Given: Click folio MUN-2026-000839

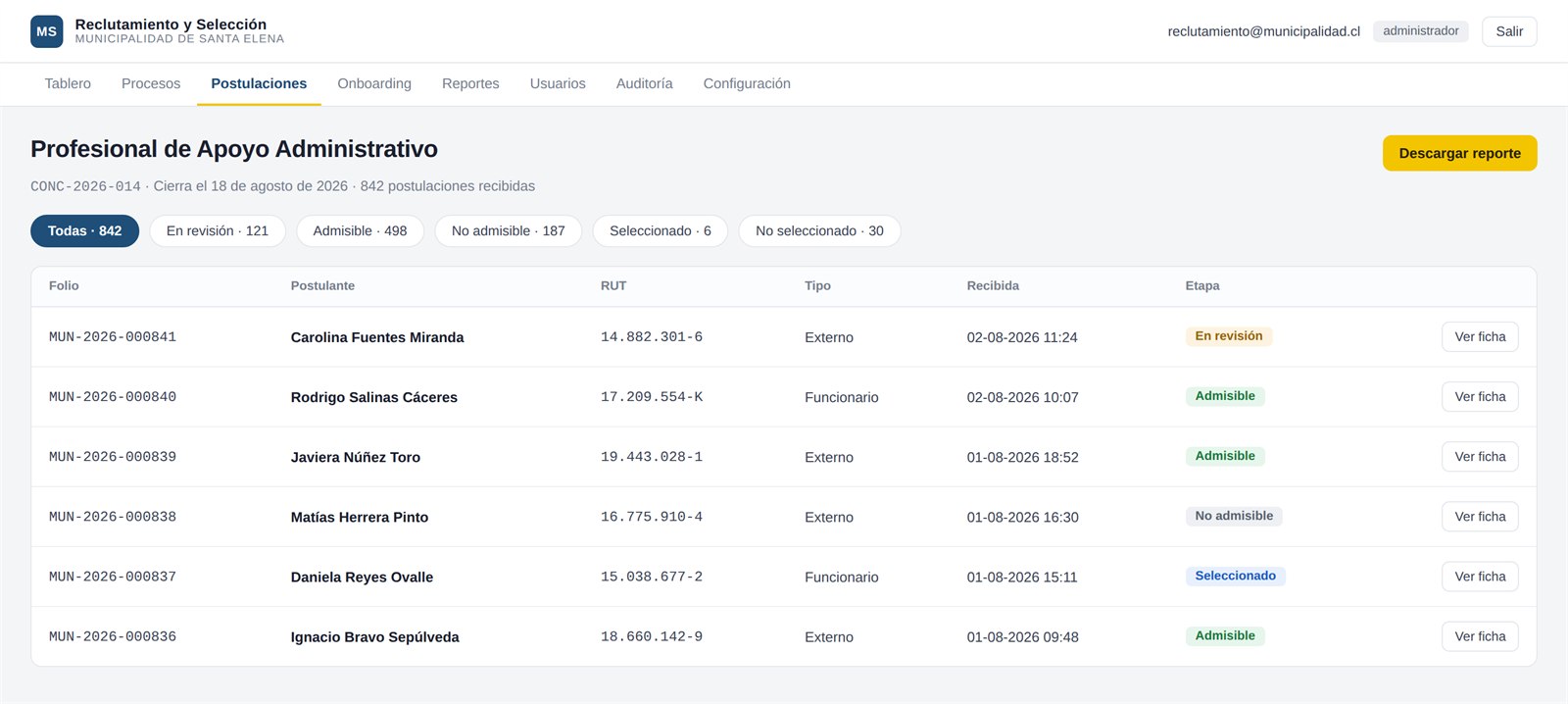Looking at the screenshot, I should click(x=113, y=457).
